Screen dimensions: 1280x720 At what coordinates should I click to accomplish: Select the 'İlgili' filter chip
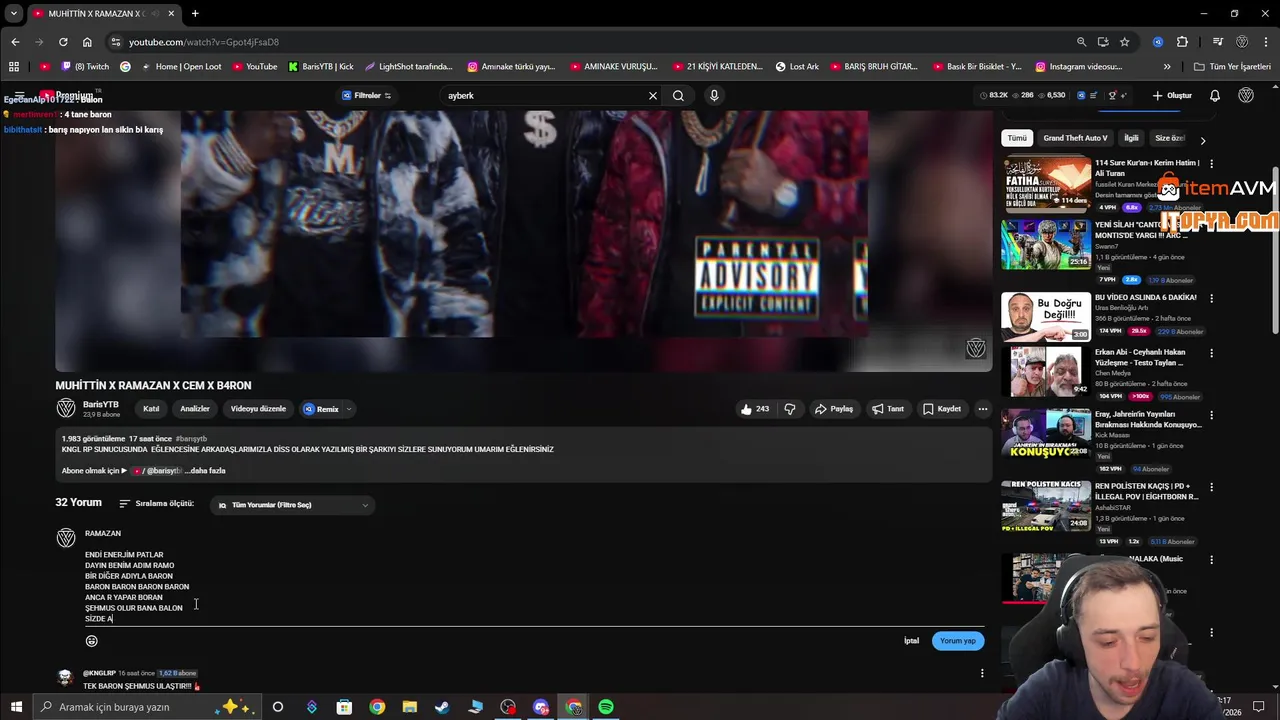click(x=1131, y=138)
